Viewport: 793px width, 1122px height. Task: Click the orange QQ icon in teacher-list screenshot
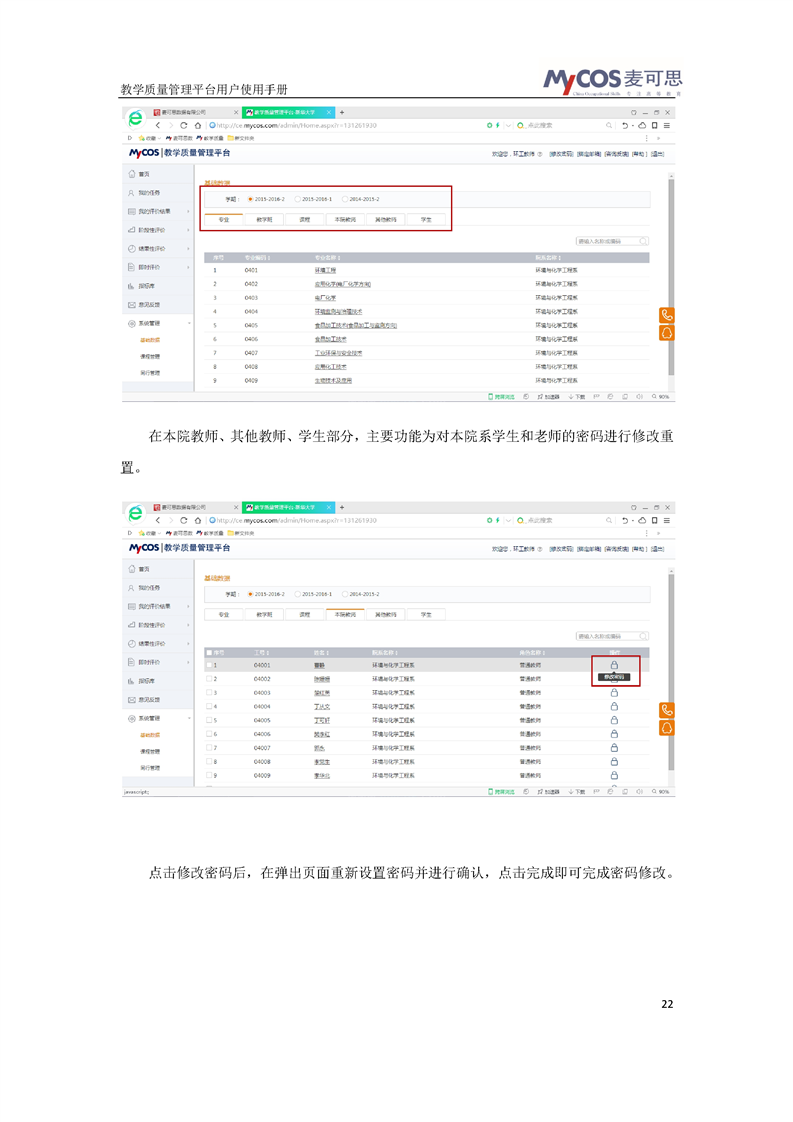(x=666, y=728)
